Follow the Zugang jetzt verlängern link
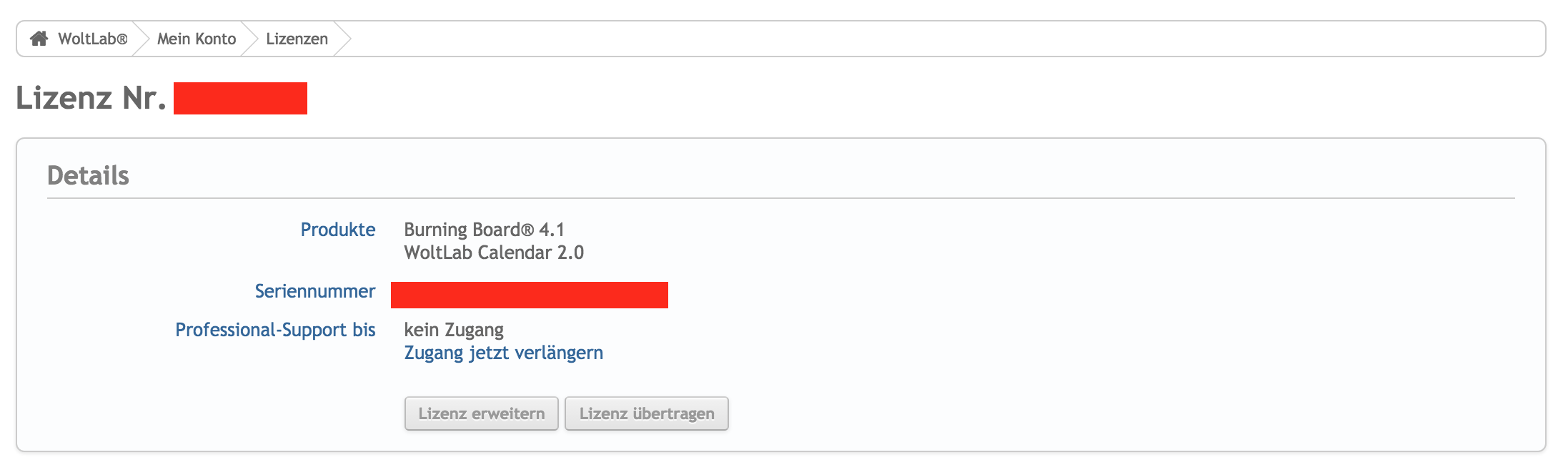The width and height of the screenshot is (1568, 465). (503, 353)
